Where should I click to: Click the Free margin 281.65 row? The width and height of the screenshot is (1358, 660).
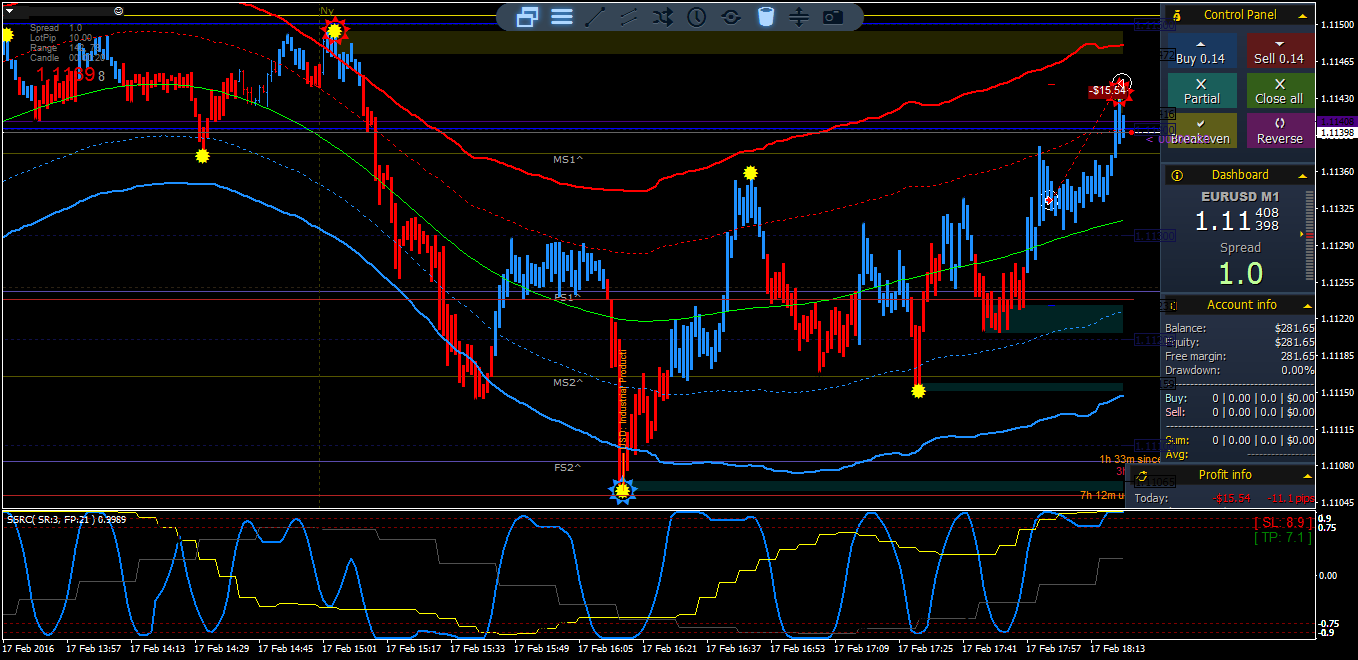[x=1240, y=356]
